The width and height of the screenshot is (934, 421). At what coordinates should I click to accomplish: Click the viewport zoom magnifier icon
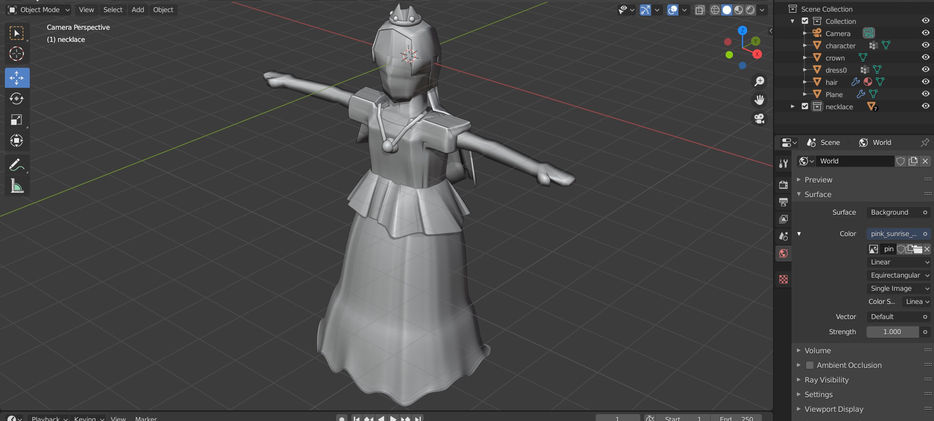click(x=759, y=81)
